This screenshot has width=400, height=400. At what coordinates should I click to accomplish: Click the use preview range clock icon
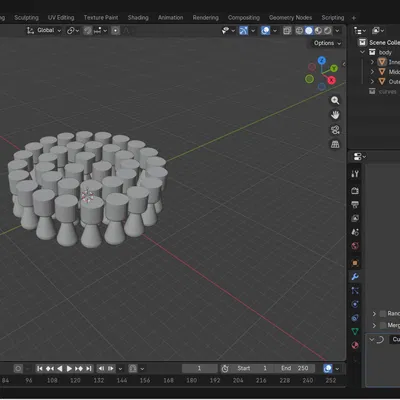[225, 368]
